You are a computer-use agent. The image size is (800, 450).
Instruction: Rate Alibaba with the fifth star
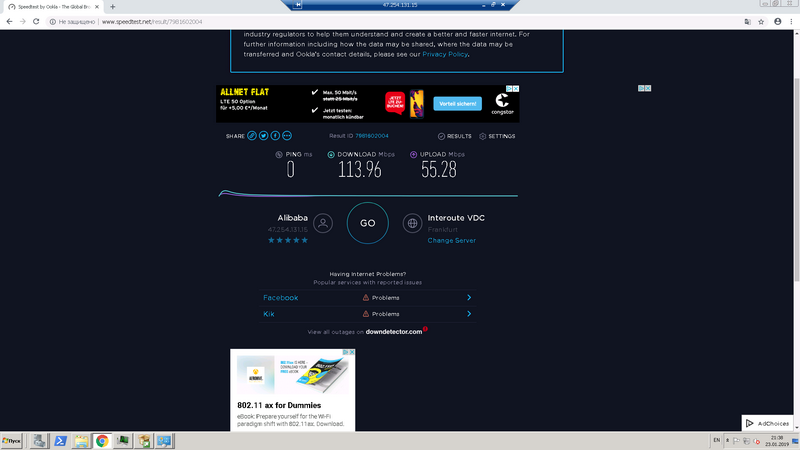tap(305, 240)
